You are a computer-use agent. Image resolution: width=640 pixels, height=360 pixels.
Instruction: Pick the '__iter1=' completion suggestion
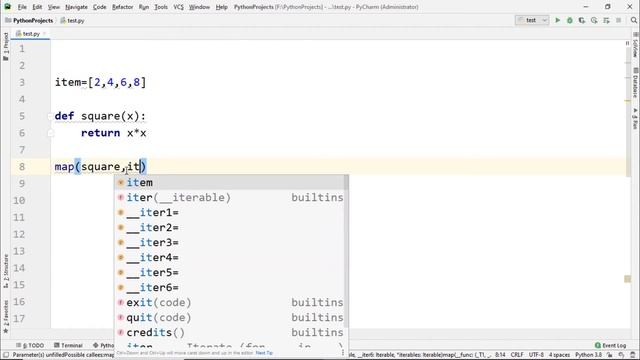tap(230, 213)
